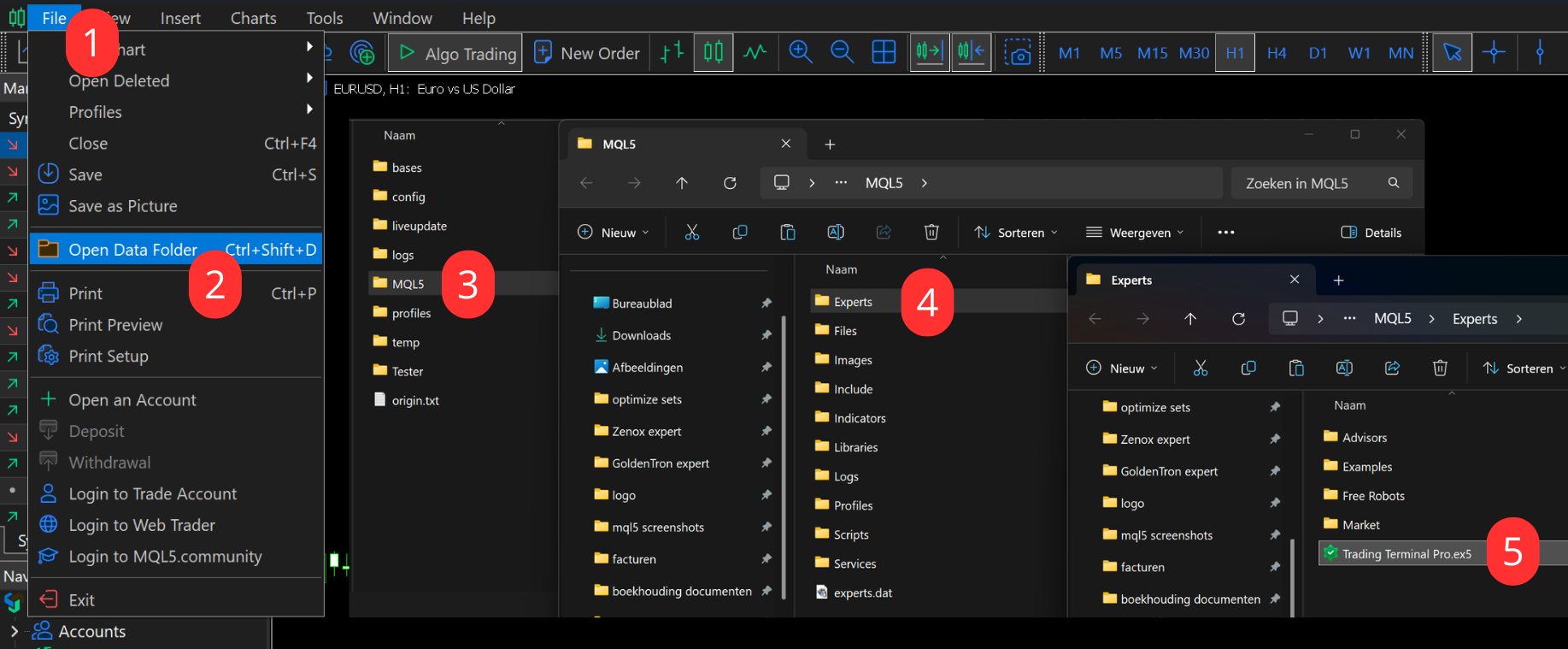Click the New Order toolbar button
This screenshot has height=649, width=1568.
tap(586, 53)
